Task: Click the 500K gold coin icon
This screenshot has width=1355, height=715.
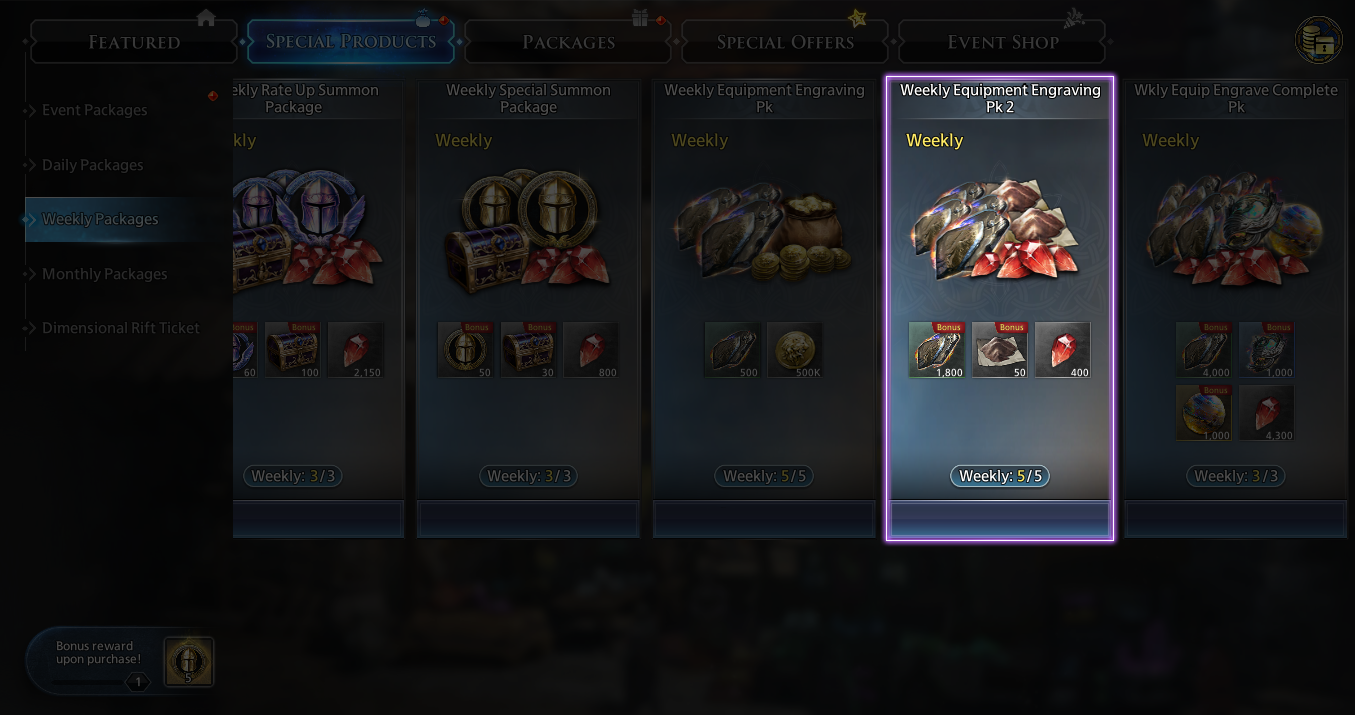Action: (795, 350)
